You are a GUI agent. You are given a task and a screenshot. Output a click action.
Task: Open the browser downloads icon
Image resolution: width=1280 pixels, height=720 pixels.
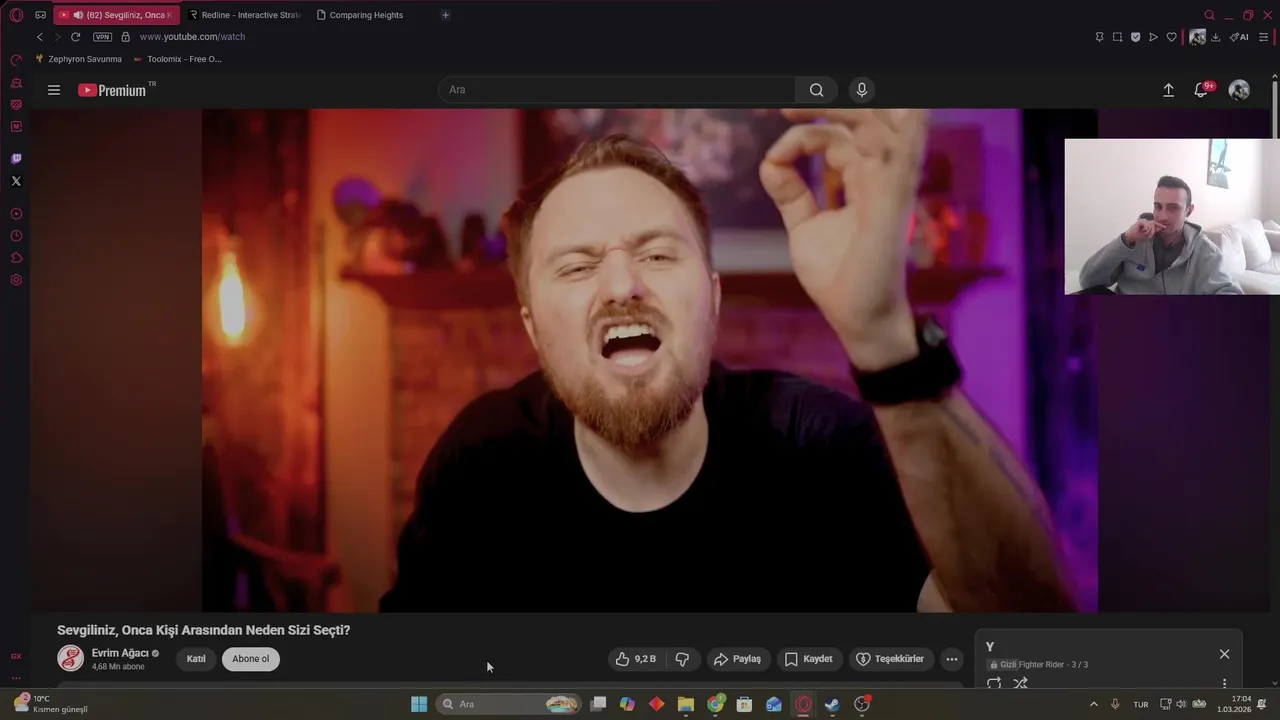point(1215,37)
